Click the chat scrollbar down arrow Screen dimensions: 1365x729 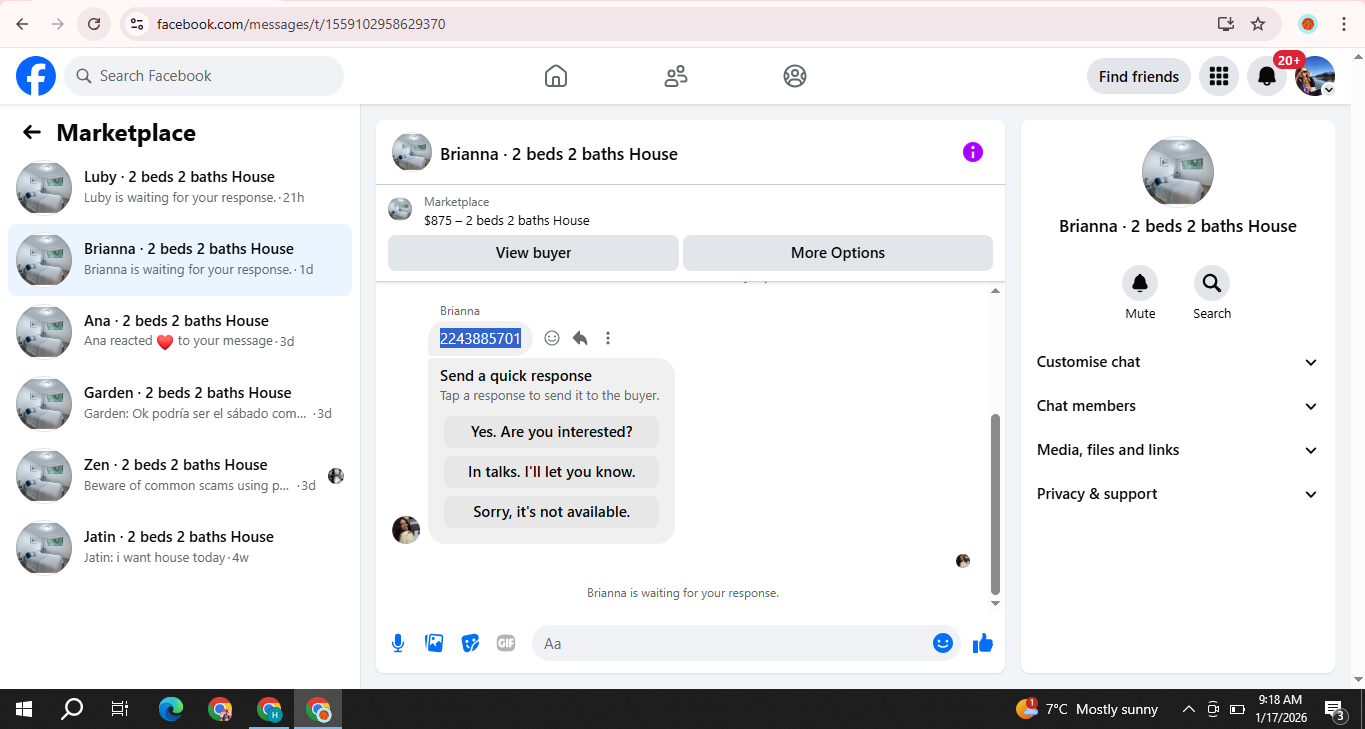tap(995, 603)
